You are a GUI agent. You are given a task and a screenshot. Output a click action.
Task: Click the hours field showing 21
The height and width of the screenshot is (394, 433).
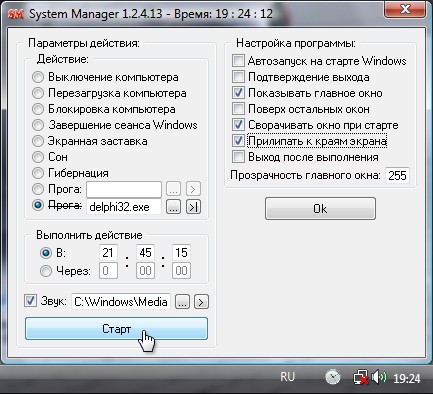click(x=108, y=253)
